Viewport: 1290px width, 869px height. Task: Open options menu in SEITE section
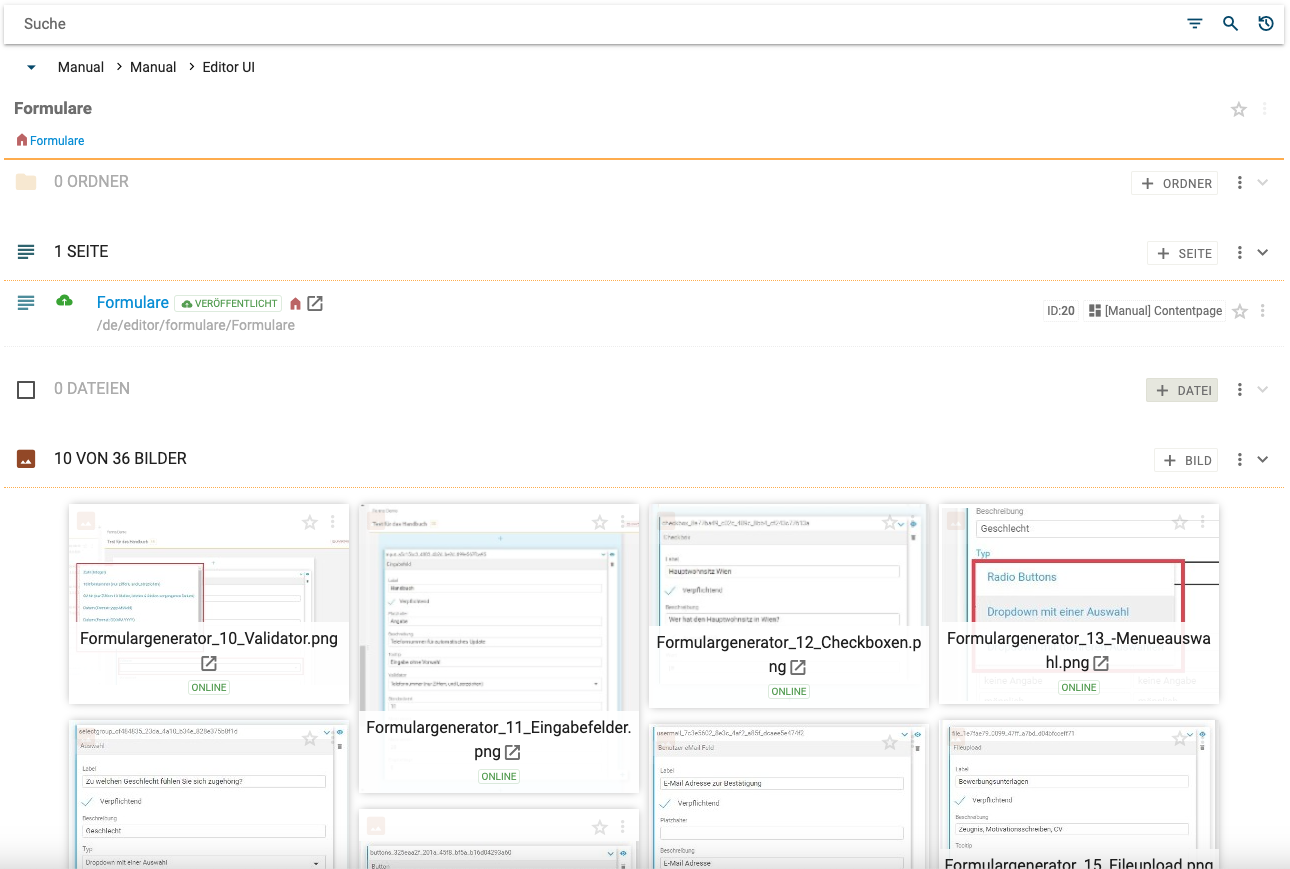[x=1240, y=253]
